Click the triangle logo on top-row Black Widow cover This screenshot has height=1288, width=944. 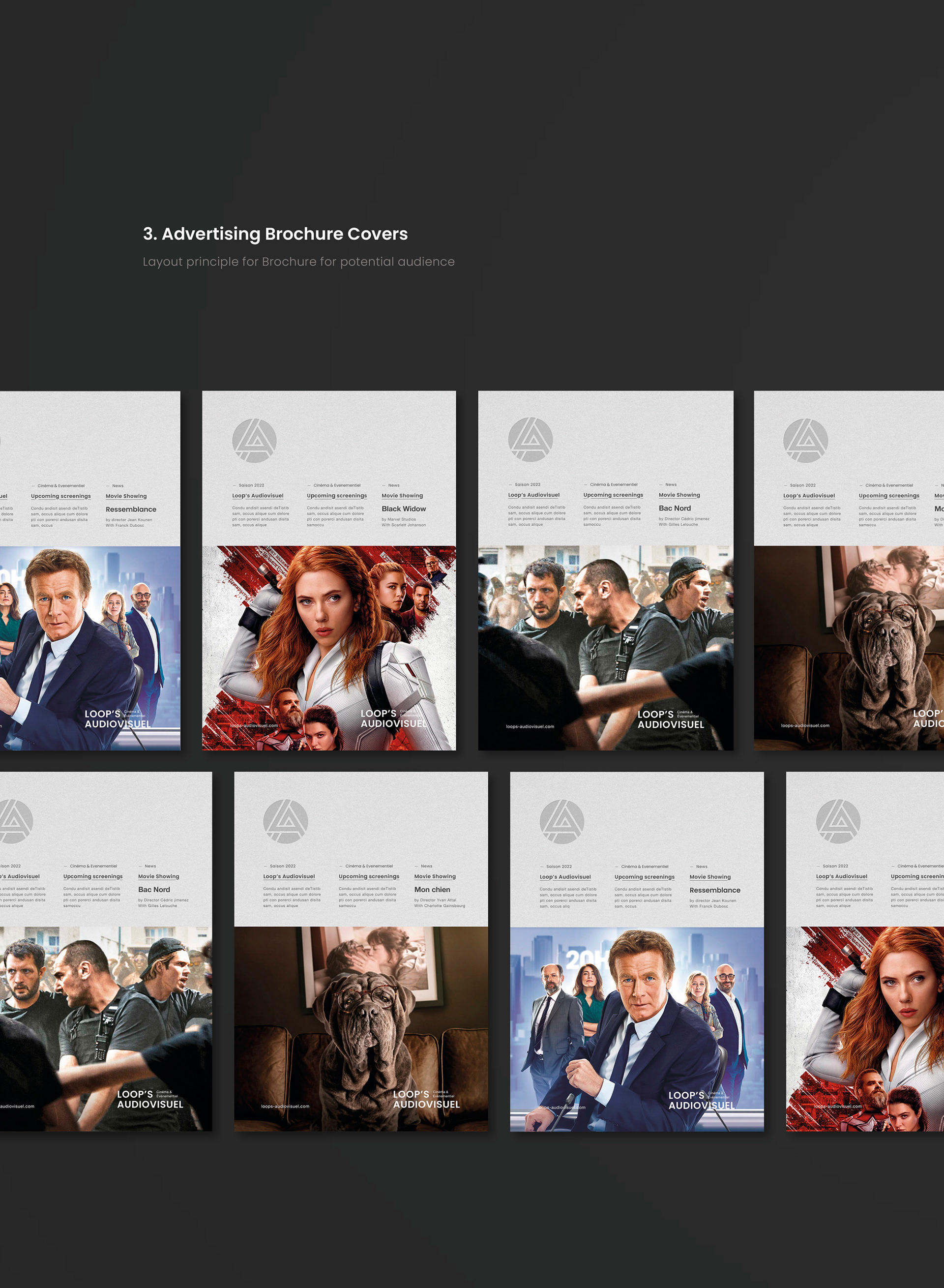[x=254, y=441]
